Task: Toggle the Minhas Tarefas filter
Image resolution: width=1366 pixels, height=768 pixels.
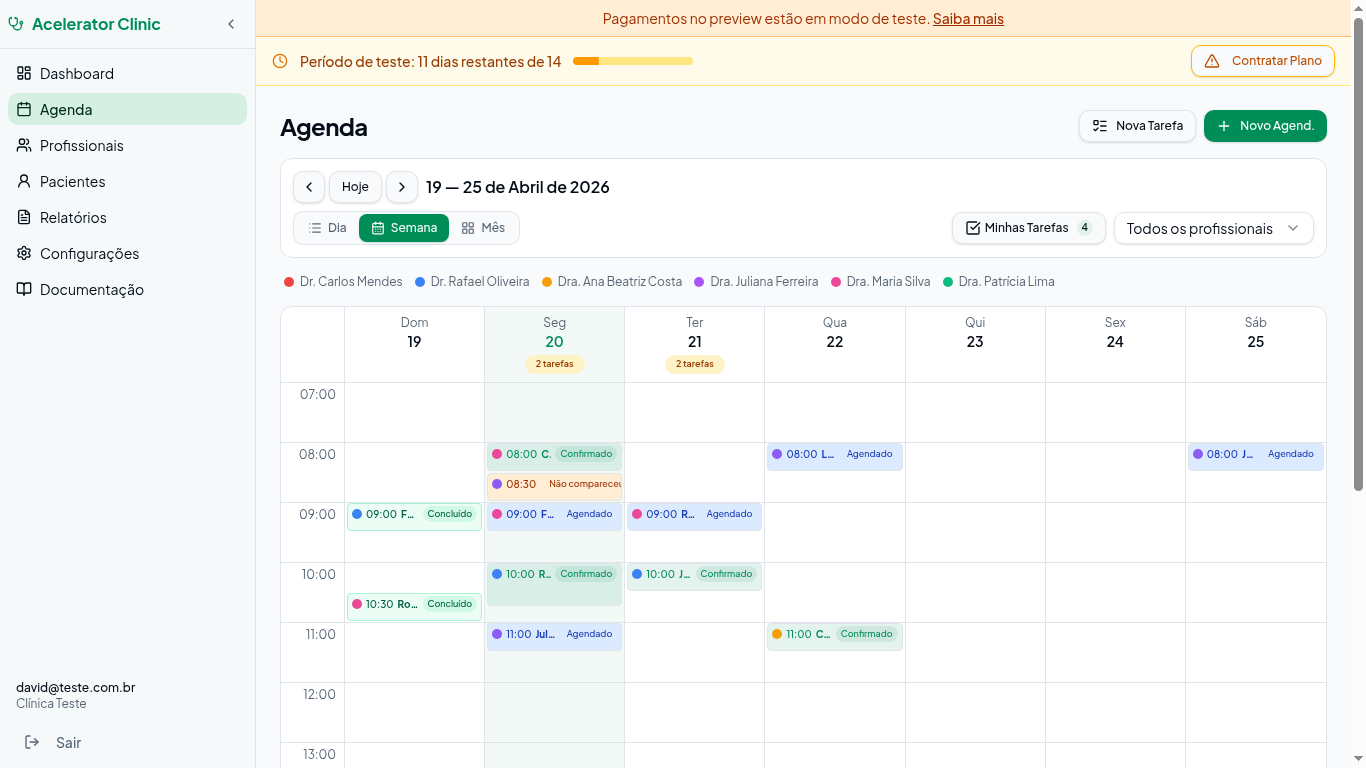Action: 1029,228
